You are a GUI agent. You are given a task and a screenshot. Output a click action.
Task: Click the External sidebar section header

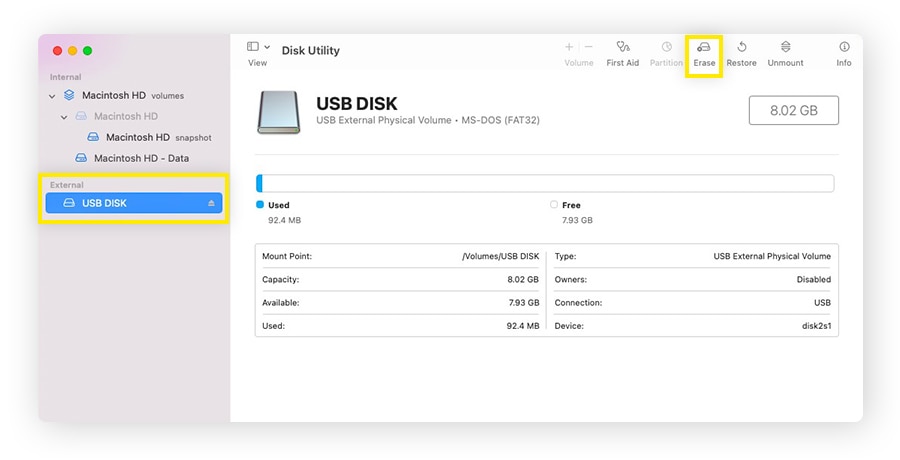point(67,185)
